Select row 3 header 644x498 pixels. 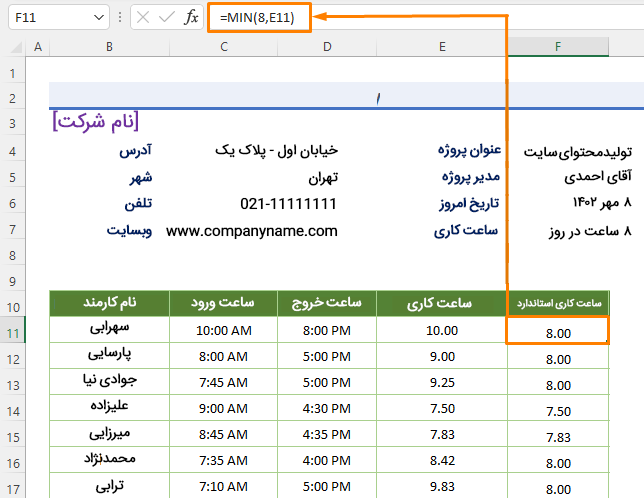tap(13, 122)
